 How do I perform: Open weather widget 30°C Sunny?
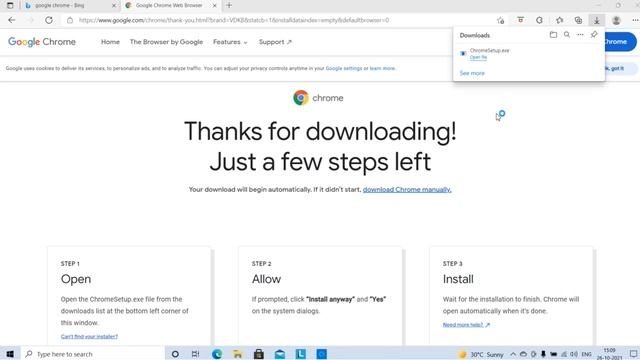click(481, 354)
